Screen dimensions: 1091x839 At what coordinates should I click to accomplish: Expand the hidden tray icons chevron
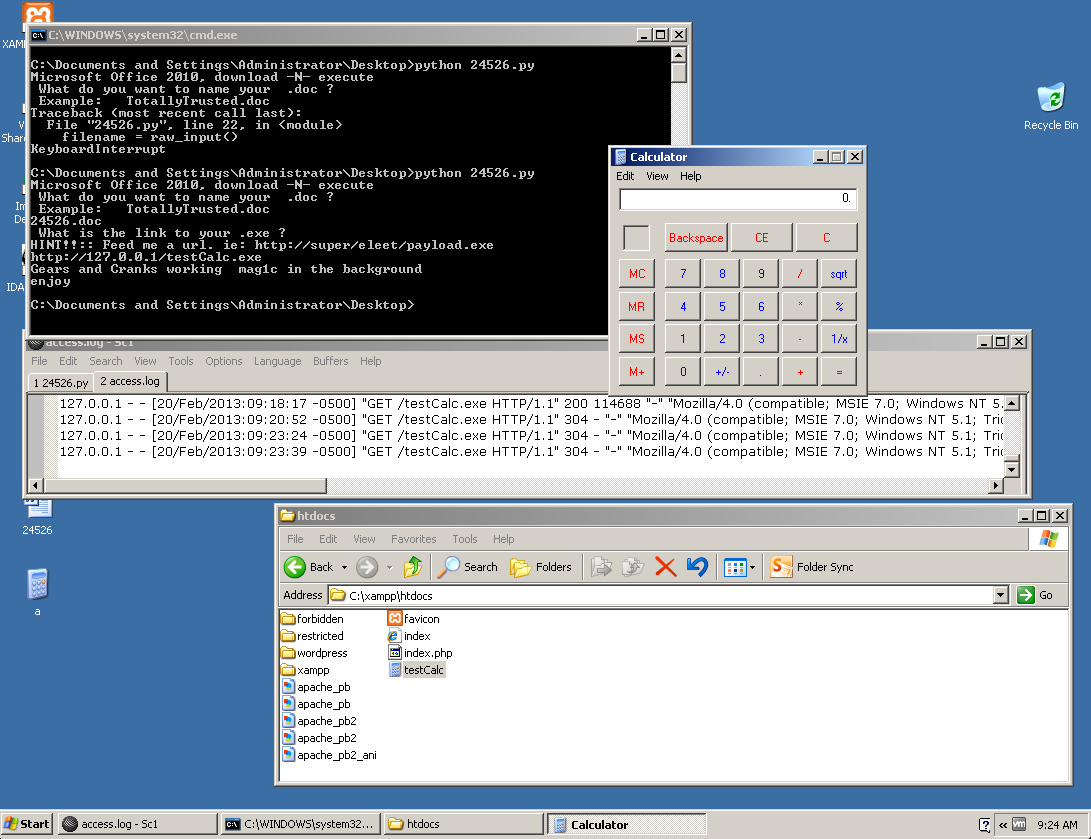1003,825
